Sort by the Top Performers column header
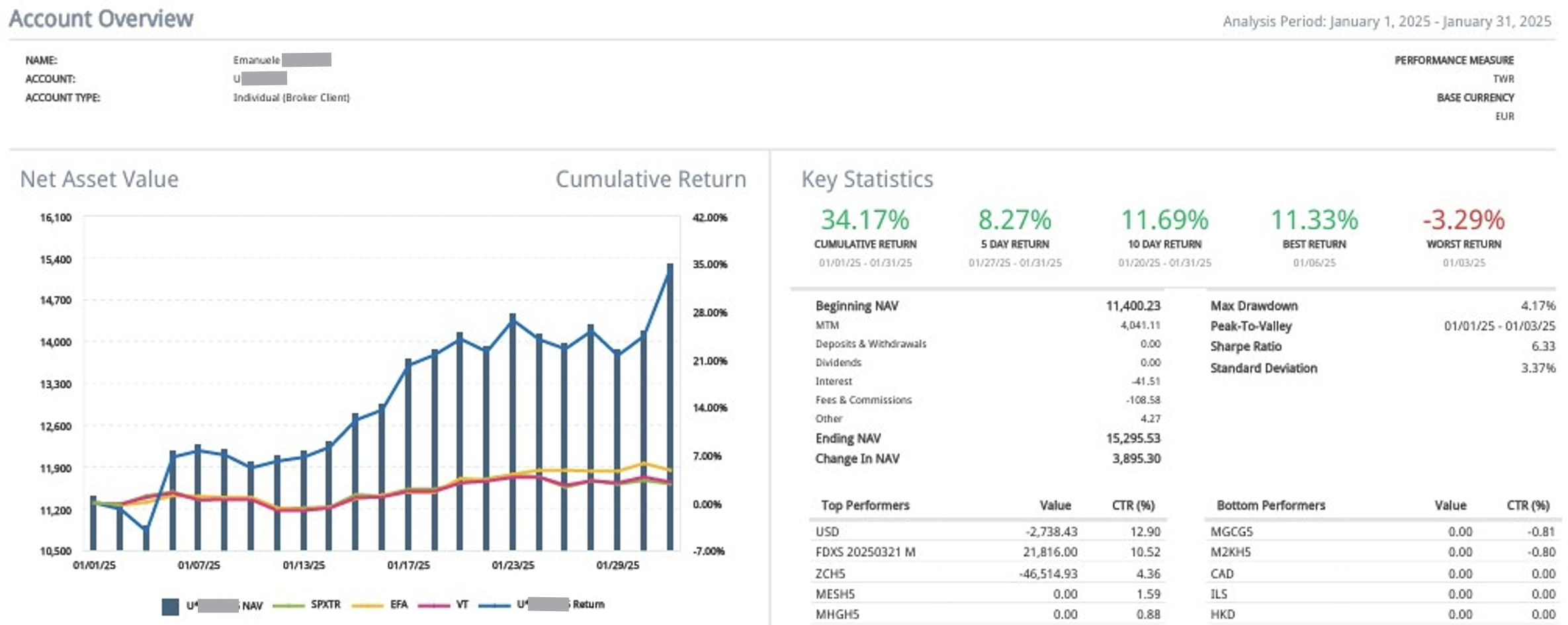 pyautogui.click(x=865, y=505)
